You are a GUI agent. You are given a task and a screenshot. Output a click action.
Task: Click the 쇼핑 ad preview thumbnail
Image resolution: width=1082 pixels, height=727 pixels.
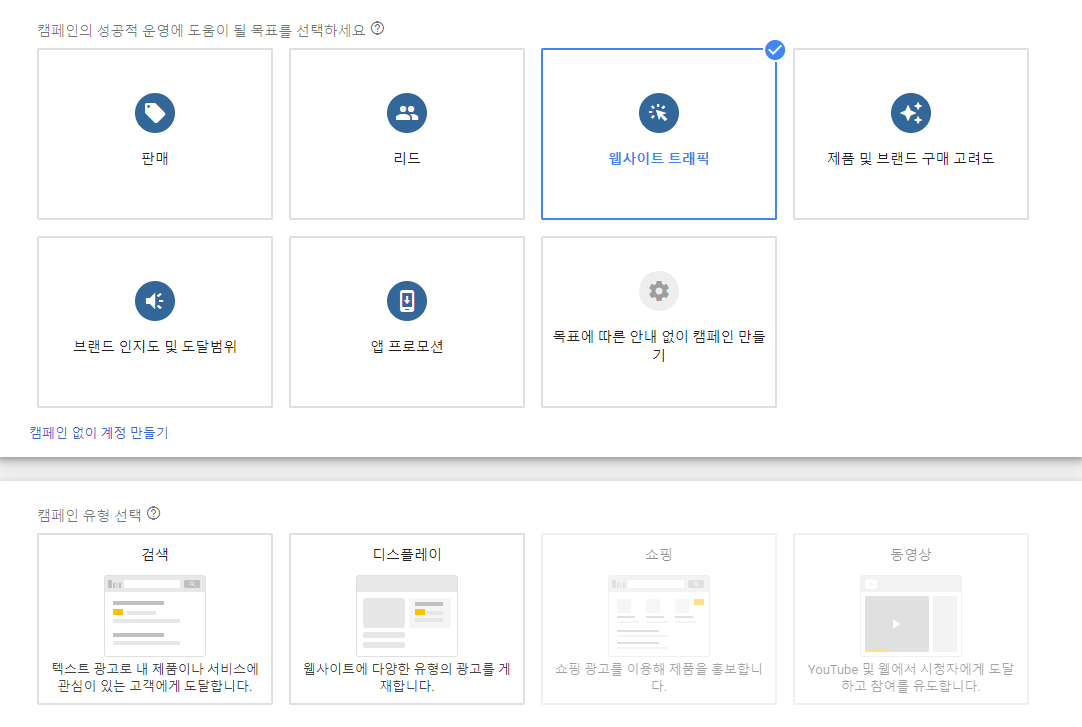click(659, 615)
